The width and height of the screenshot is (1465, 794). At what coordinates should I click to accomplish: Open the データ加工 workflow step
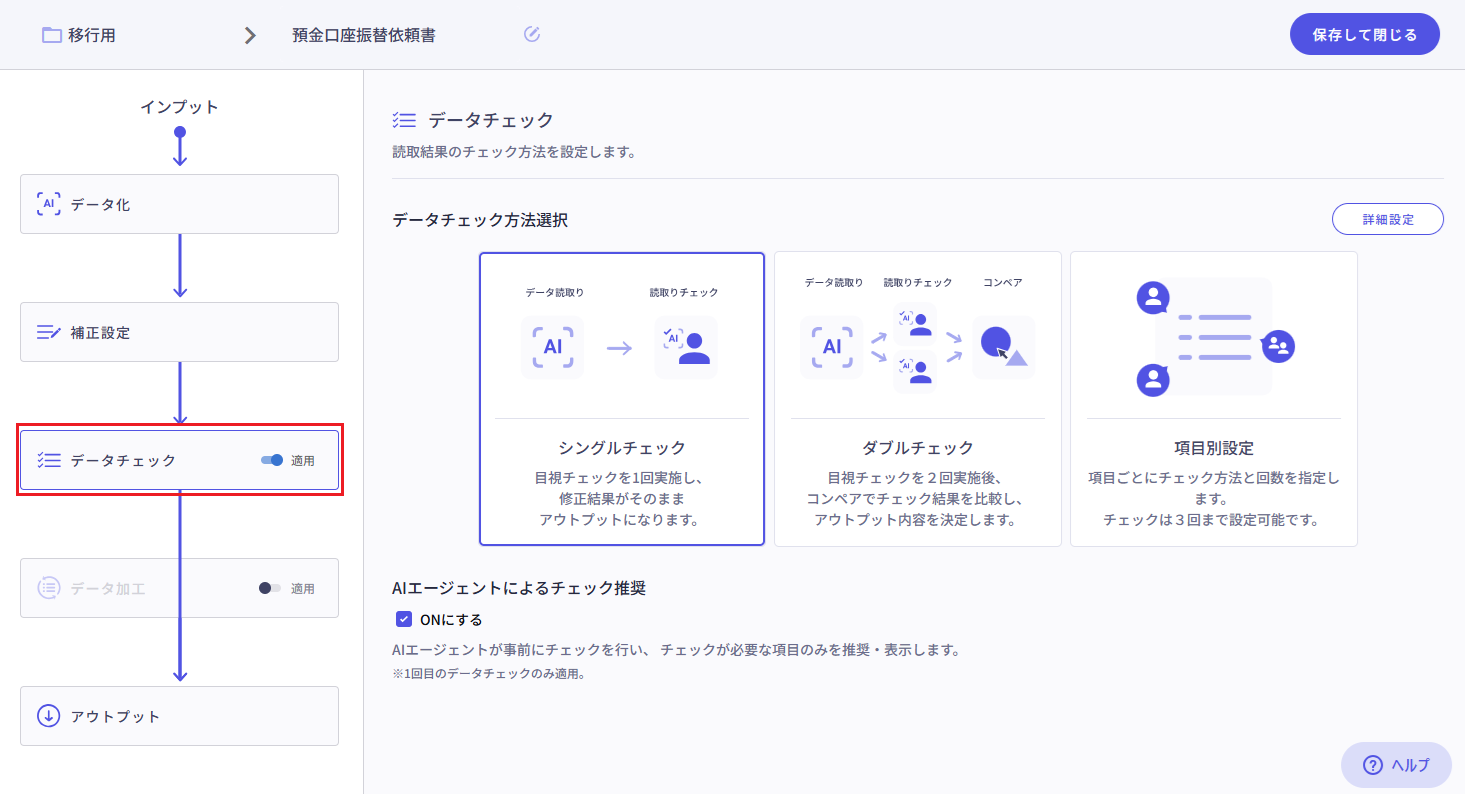point(179,588)
